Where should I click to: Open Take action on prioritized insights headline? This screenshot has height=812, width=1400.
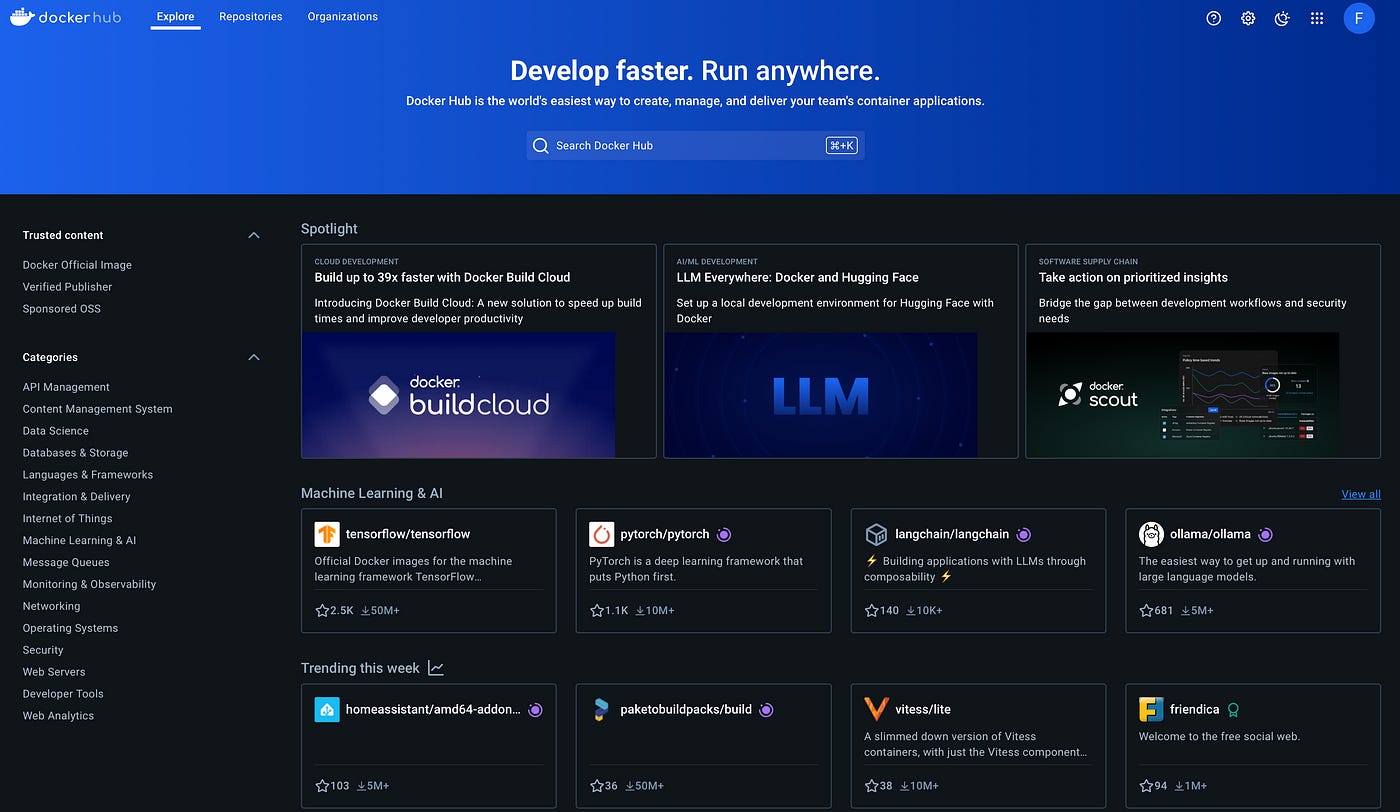pos(1133,278)
